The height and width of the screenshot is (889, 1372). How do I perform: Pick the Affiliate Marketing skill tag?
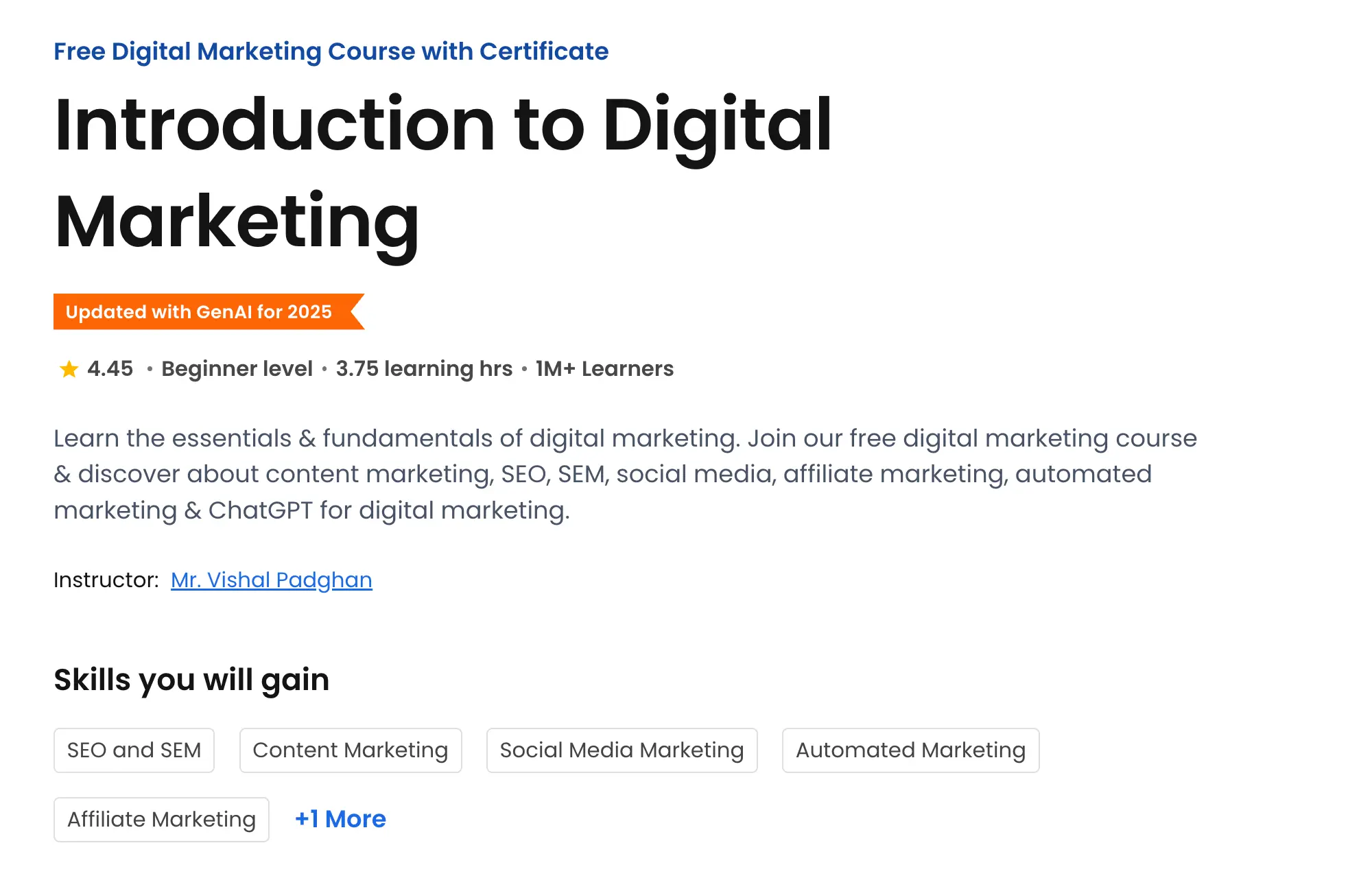pos(161,820)
